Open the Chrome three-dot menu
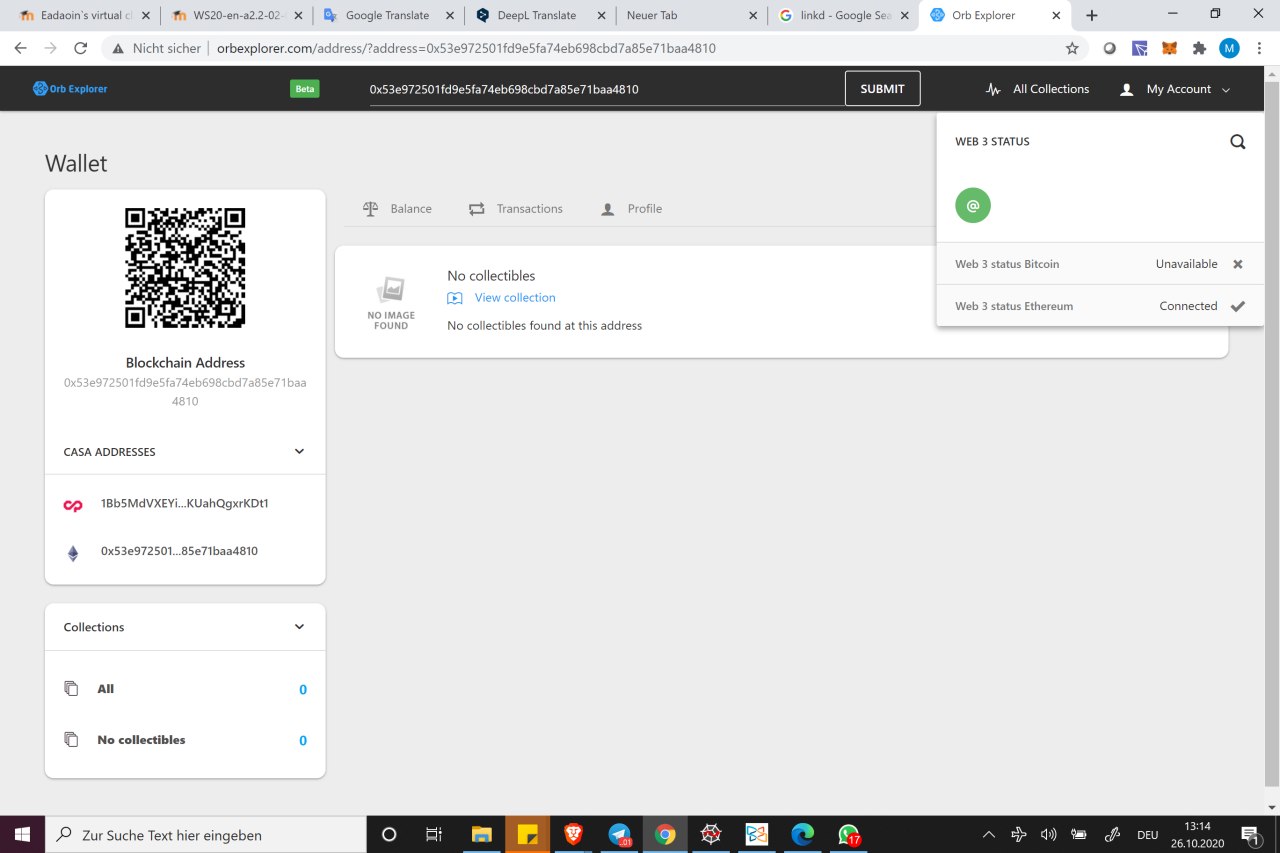Image resolution: width=1280 pixels, height=853 pixels. [1260, 48]
